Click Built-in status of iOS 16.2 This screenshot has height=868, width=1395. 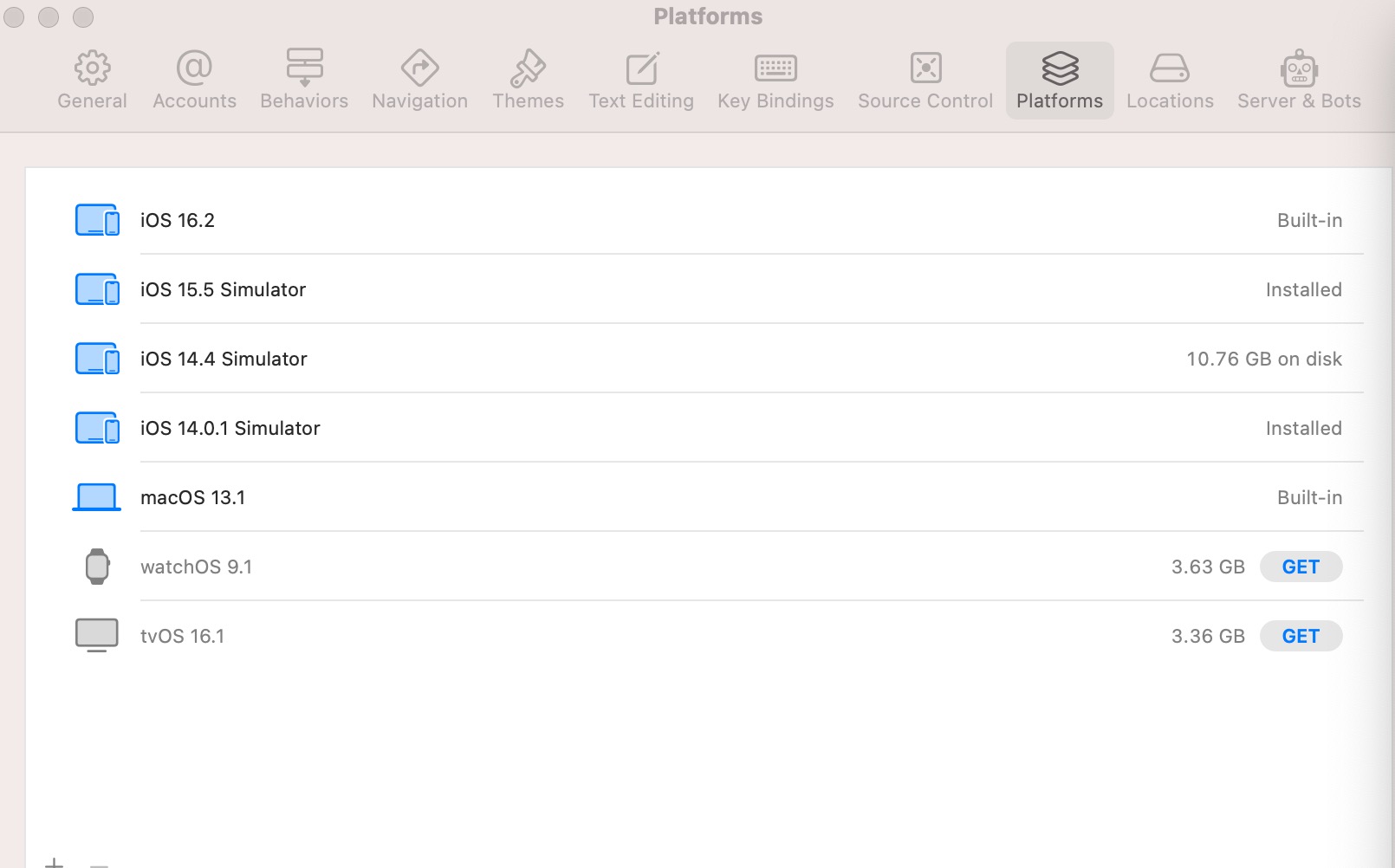1310,220
